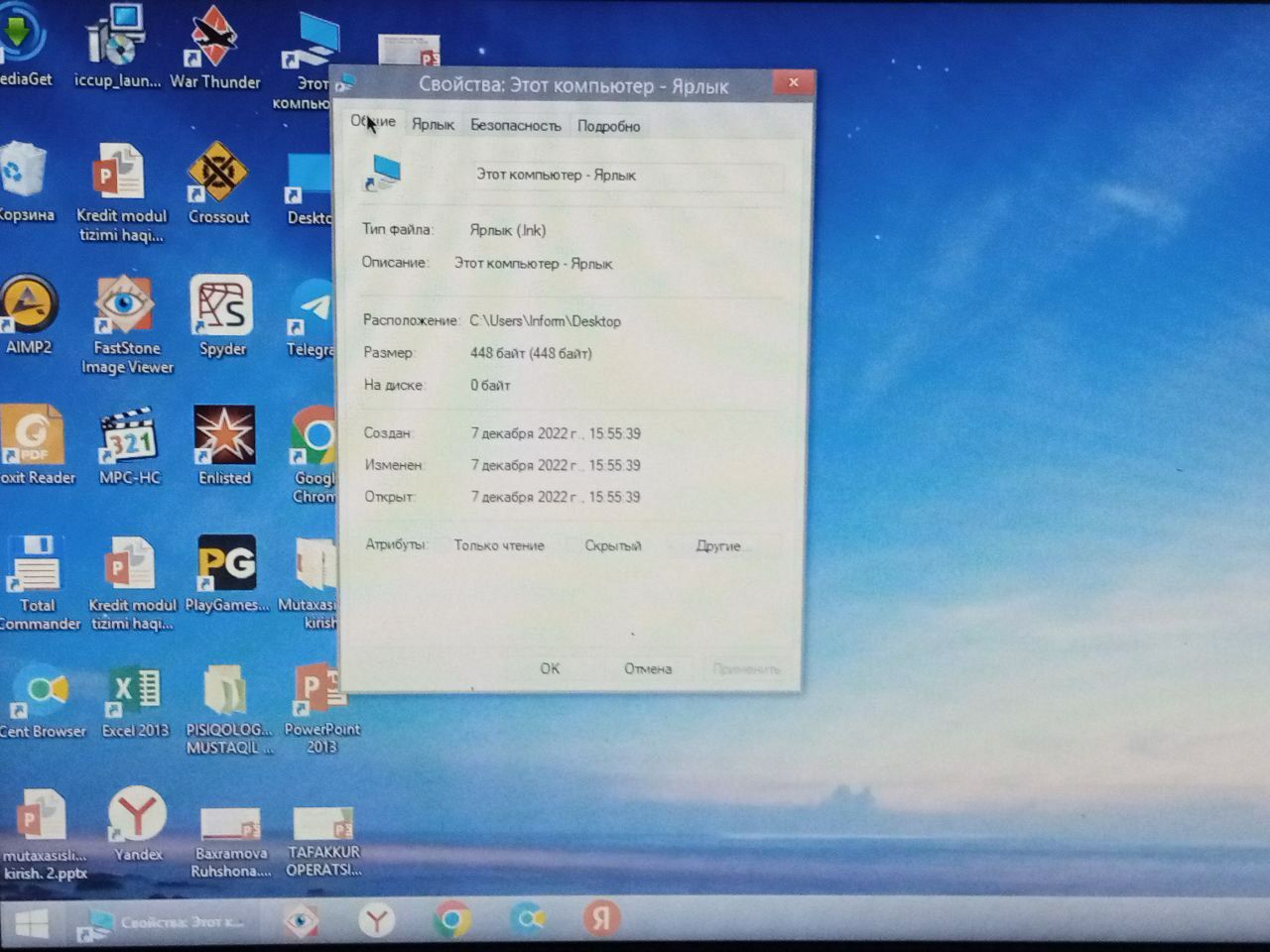Click the 0 байт on-disk value
This screenshot has width=1270, height=952.
click(490, 385)
